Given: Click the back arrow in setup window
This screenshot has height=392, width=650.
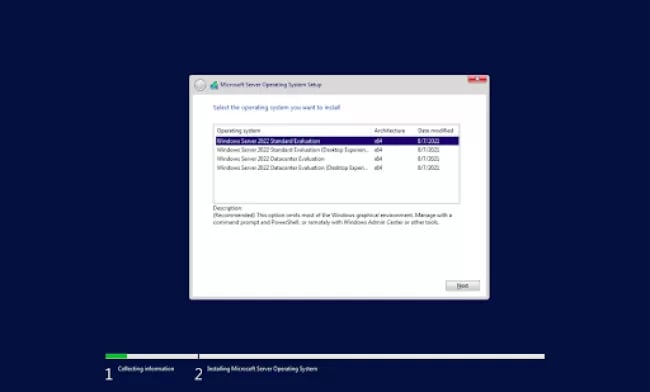Looking at the screenshot, I should pyautogui.click(x=200, y=85).
